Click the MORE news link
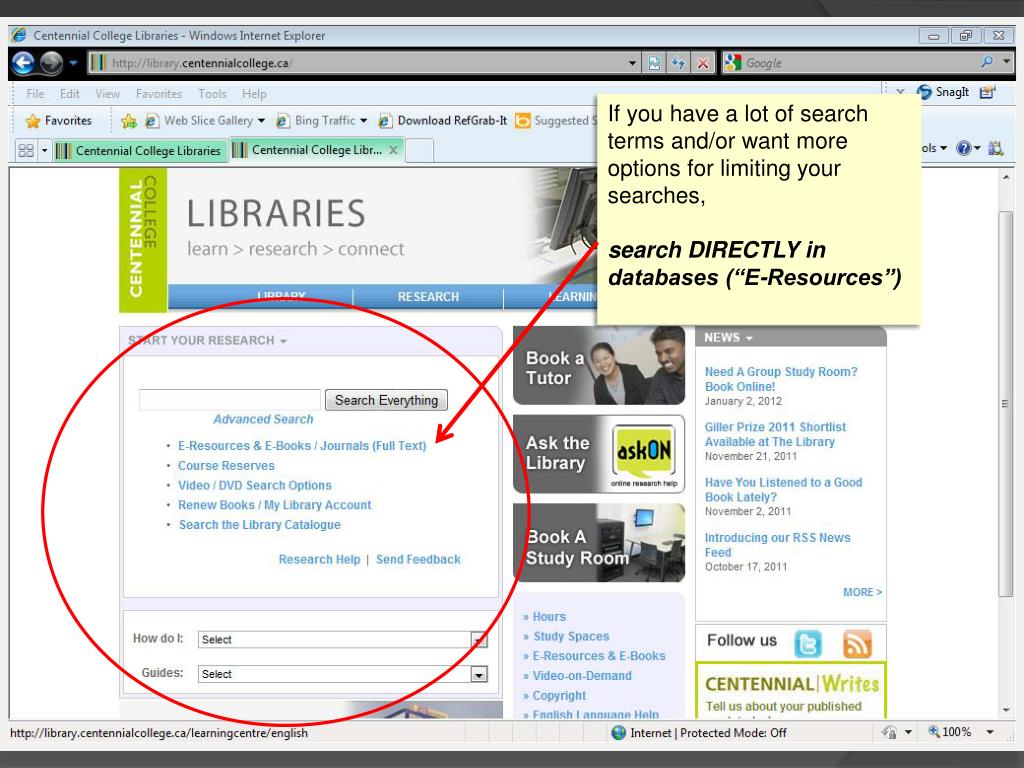Image resolution: width=1024 pixels, height=768 pixels. tap(862, 592)
